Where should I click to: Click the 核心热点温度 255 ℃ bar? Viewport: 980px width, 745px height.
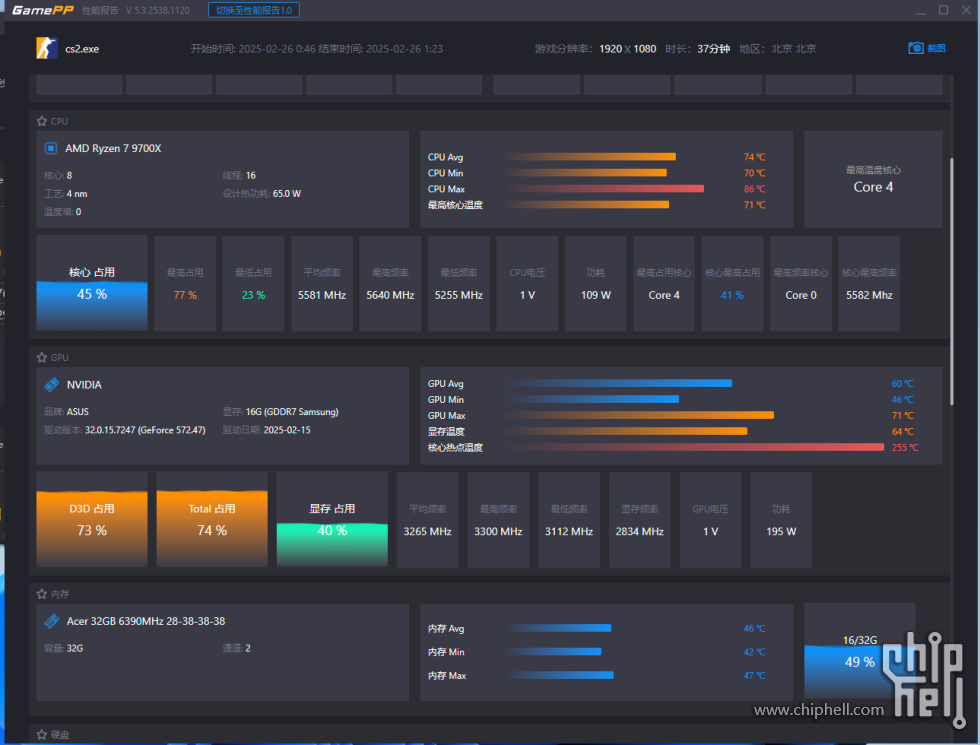click(696, 447)
